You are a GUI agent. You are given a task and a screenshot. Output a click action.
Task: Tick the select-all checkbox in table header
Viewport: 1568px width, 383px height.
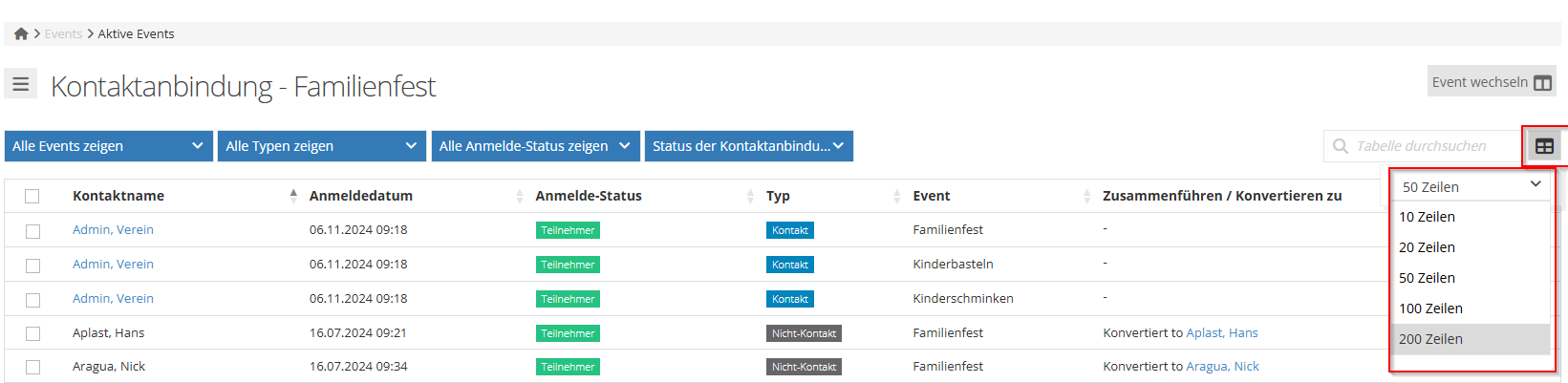[32, 196]
